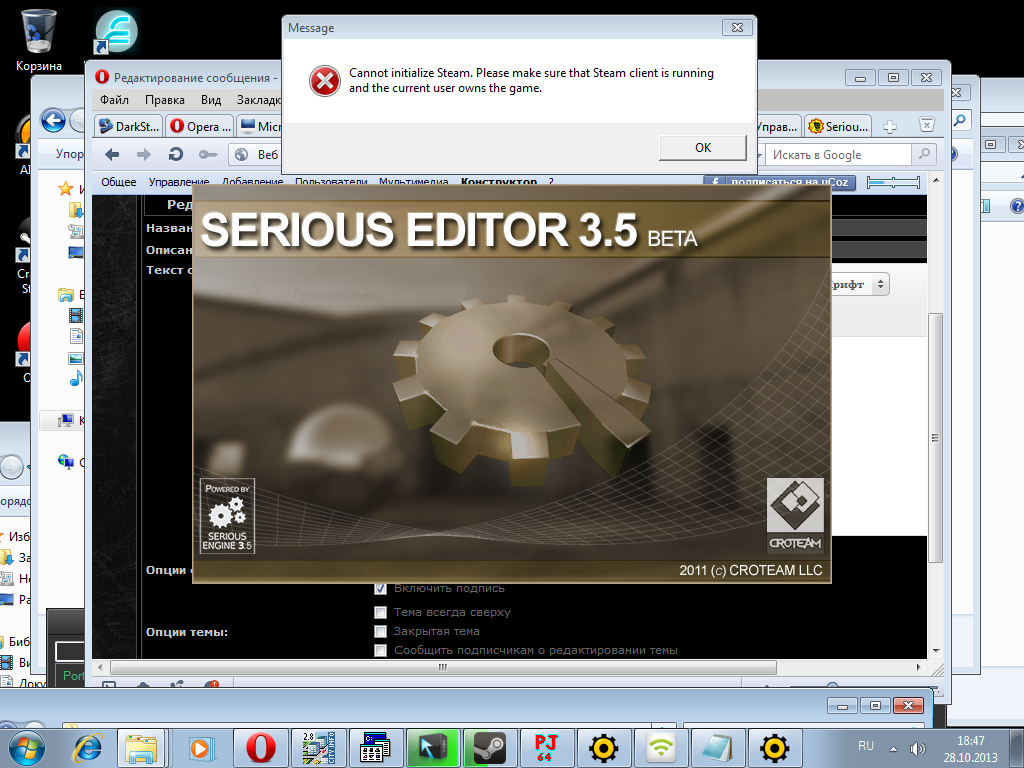Adjust the slider next to uCoz button
This screenshot has width=1024, height=768.
[893, 183]
